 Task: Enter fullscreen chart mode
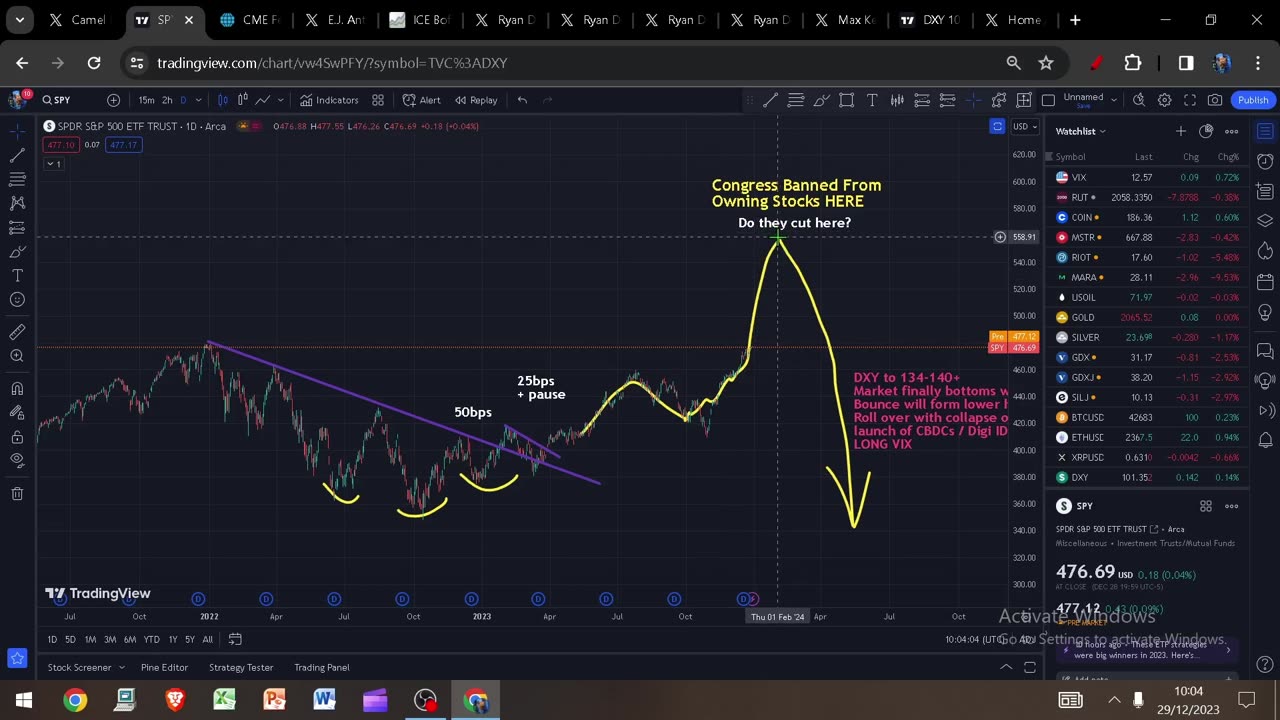[x=1190, y=100]
